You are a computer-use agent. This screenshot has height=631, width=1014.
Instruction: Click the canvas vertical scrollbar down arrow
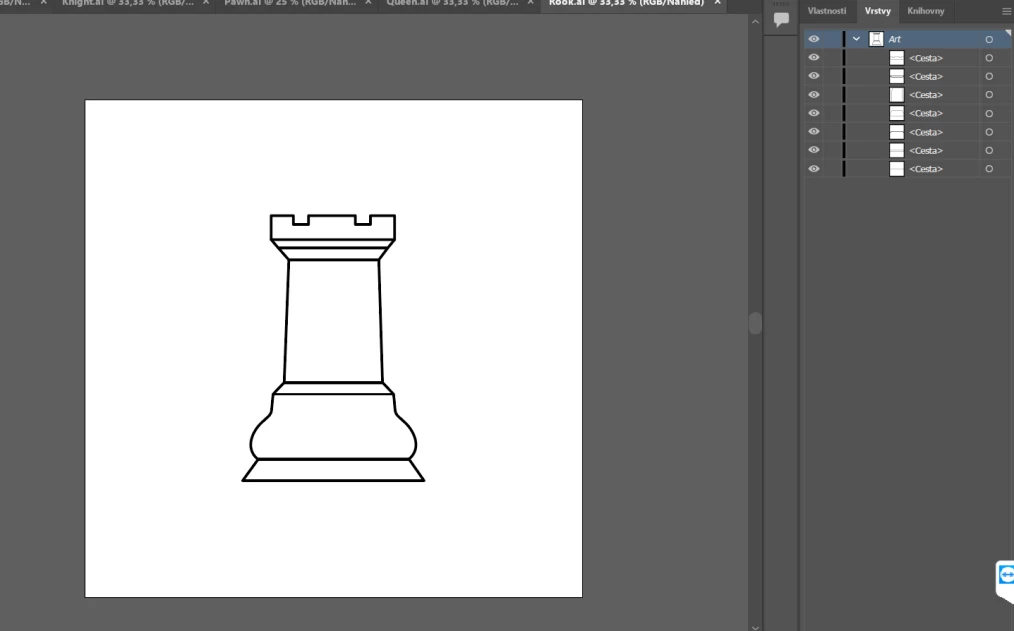(x=755, y=626)
